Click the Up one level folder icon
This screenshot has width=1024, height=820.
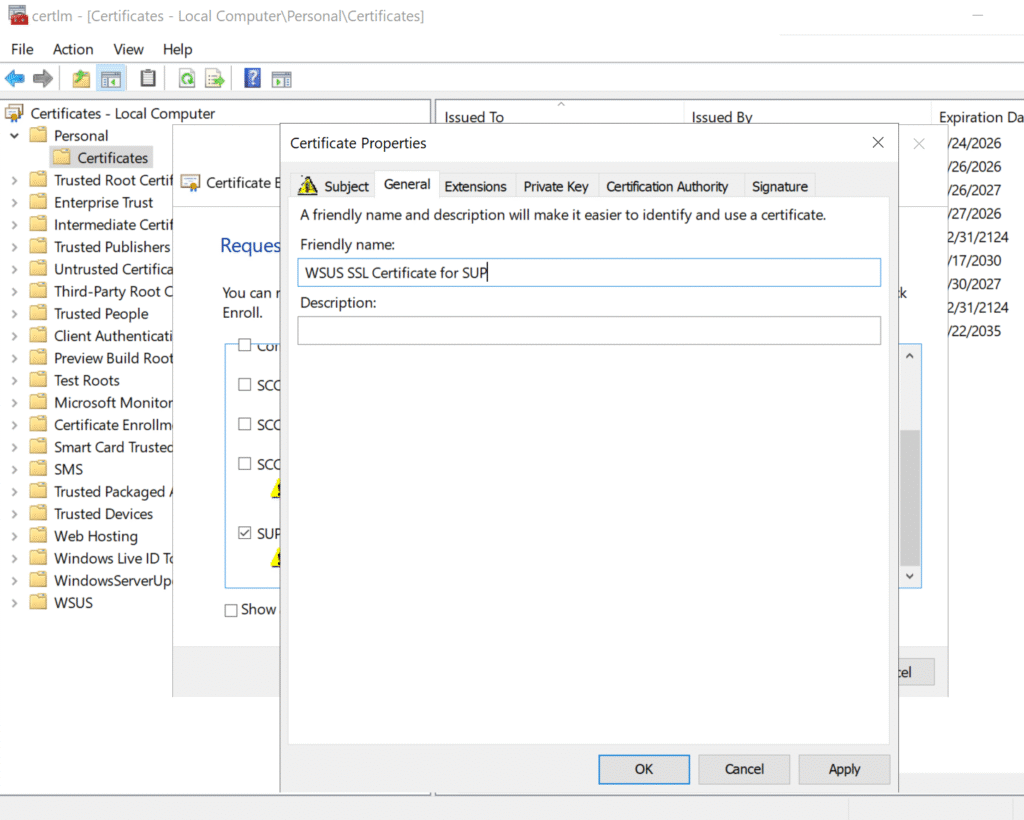[81, 79]
